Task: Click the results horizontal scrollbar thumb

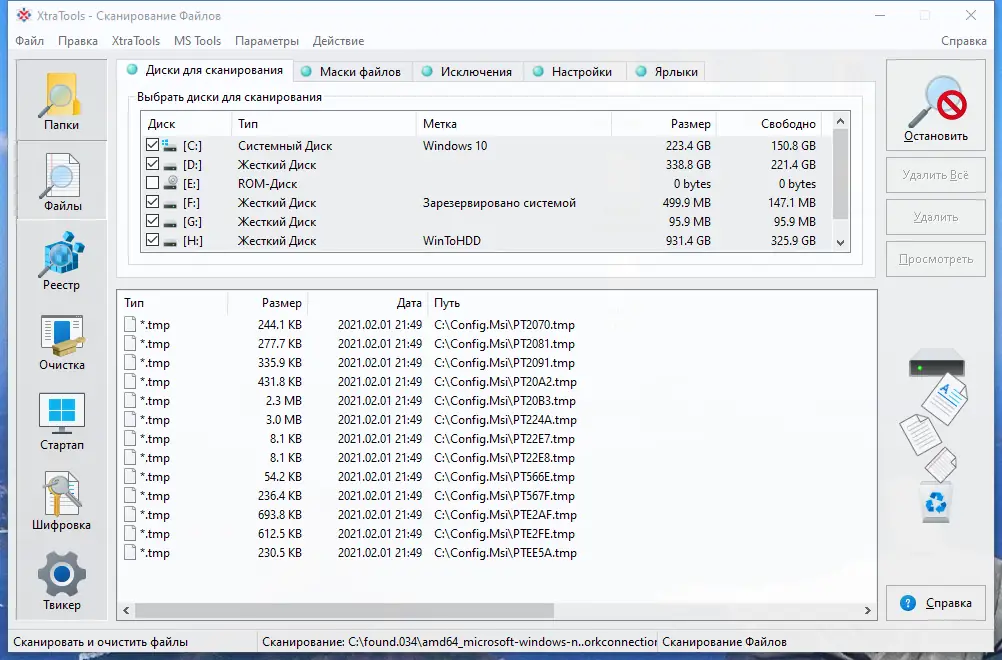Action: 344,610
